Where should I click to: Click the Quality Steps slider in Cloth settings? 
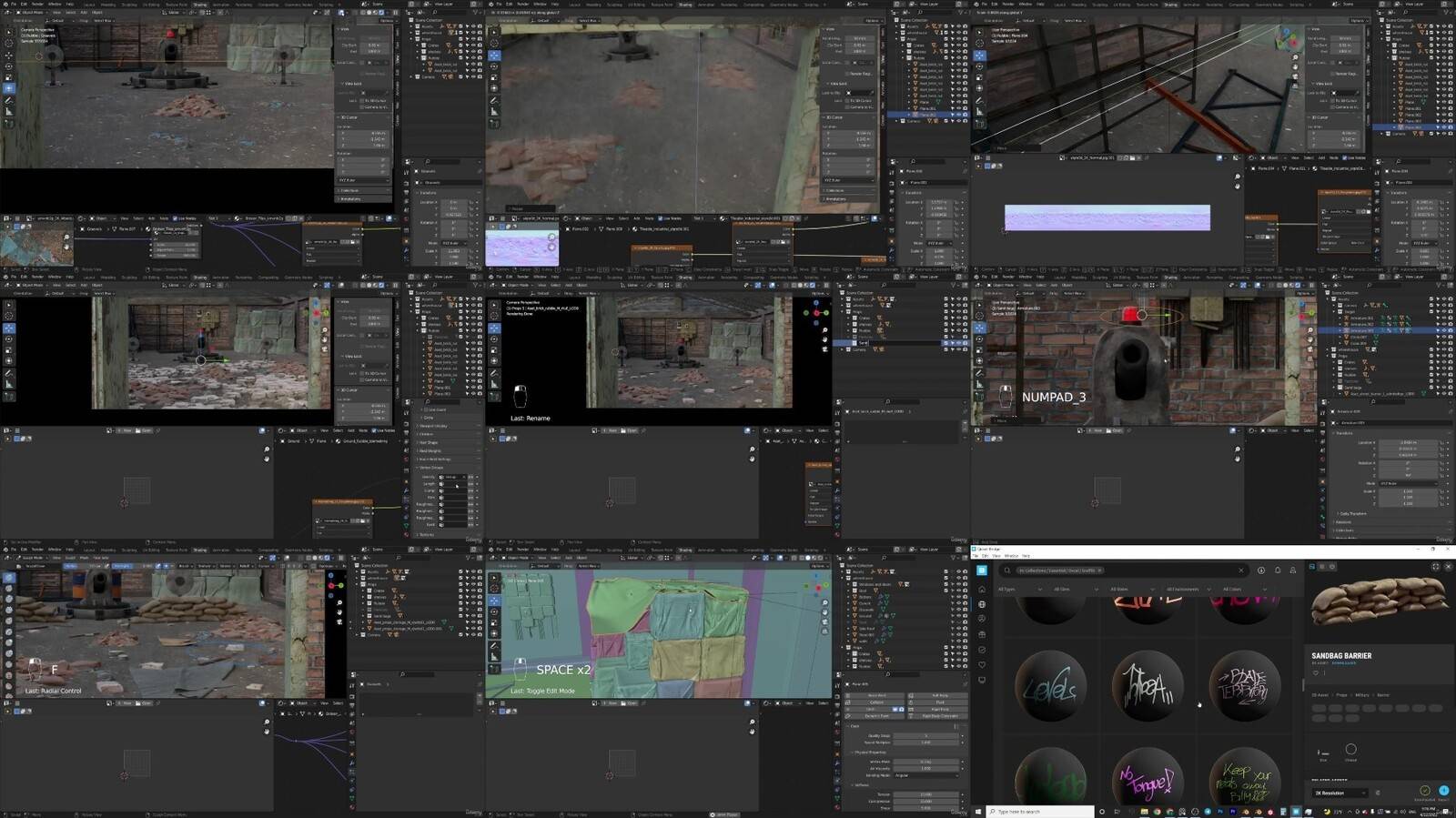coord(925,735)
